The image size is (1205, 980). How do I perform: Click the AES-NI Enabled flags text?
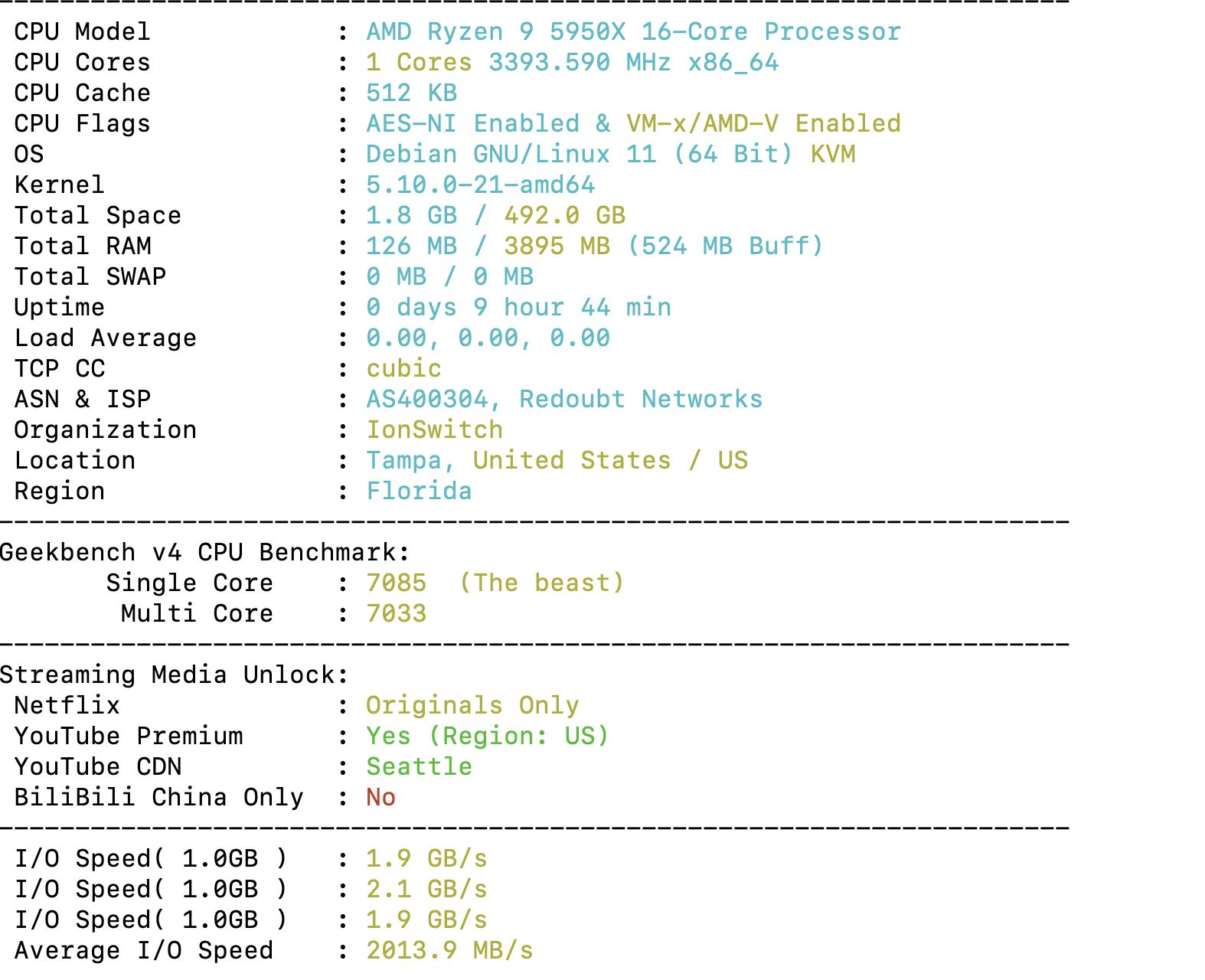pyautogui.click(x=472, y=124)
